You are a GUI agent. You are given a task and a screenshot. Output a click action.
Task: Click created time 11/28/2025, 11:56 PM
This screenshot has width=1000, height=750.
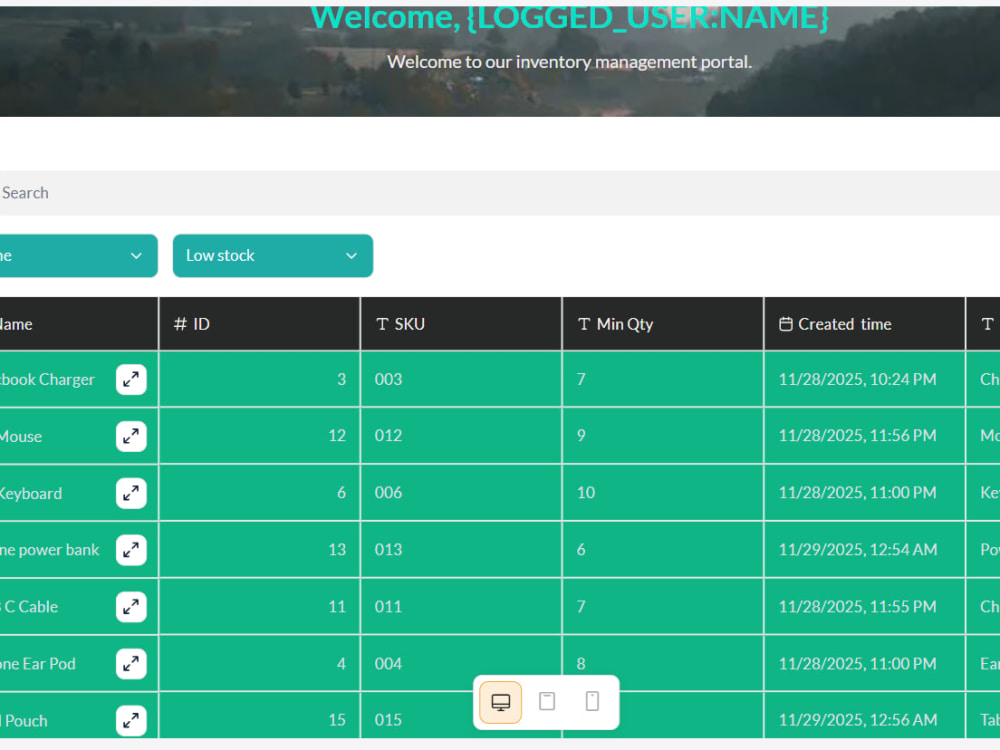click(x=865, y=436)
